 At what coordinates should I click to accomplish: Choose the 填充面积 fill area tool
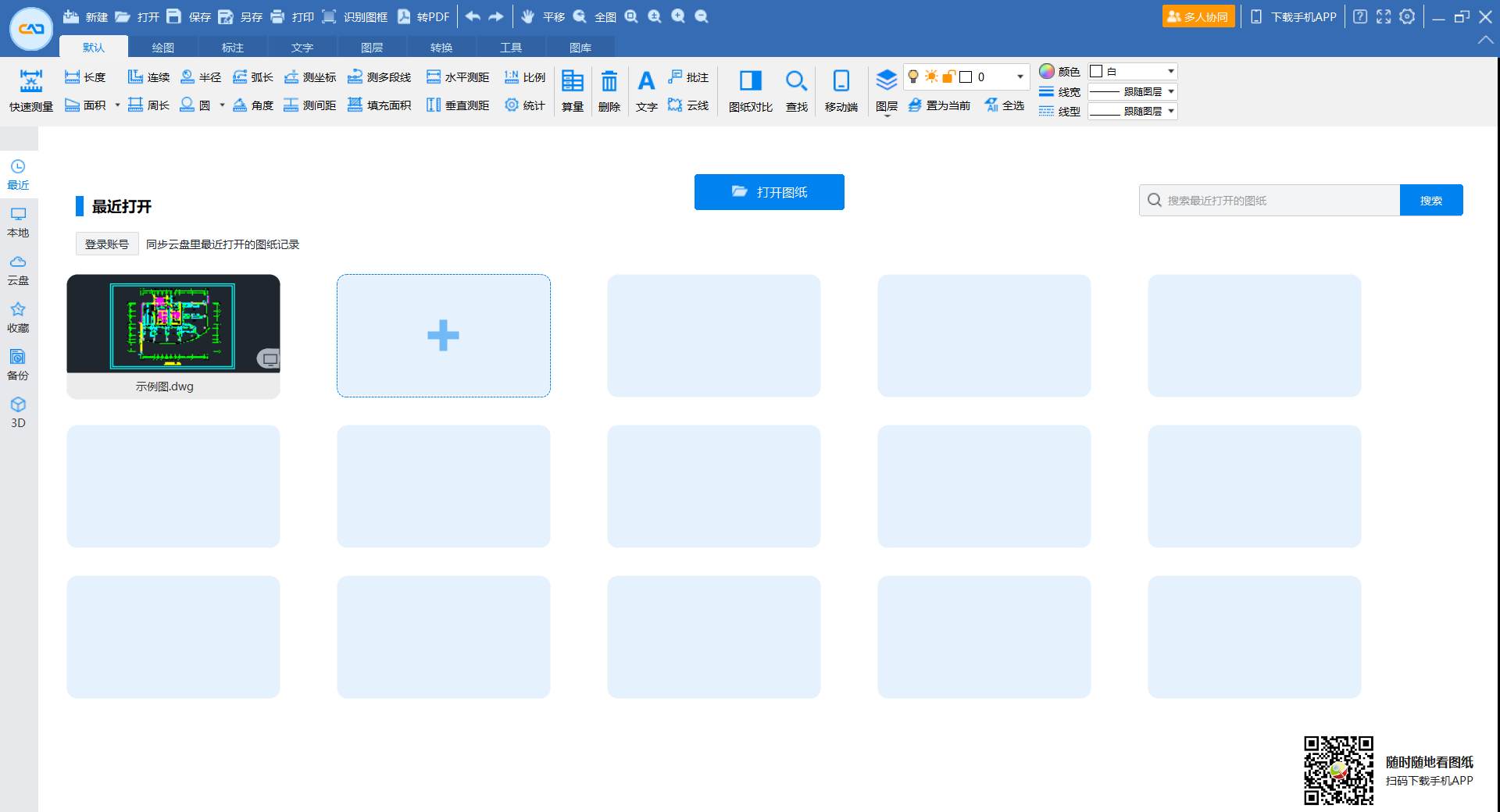(x=380, y=105)
